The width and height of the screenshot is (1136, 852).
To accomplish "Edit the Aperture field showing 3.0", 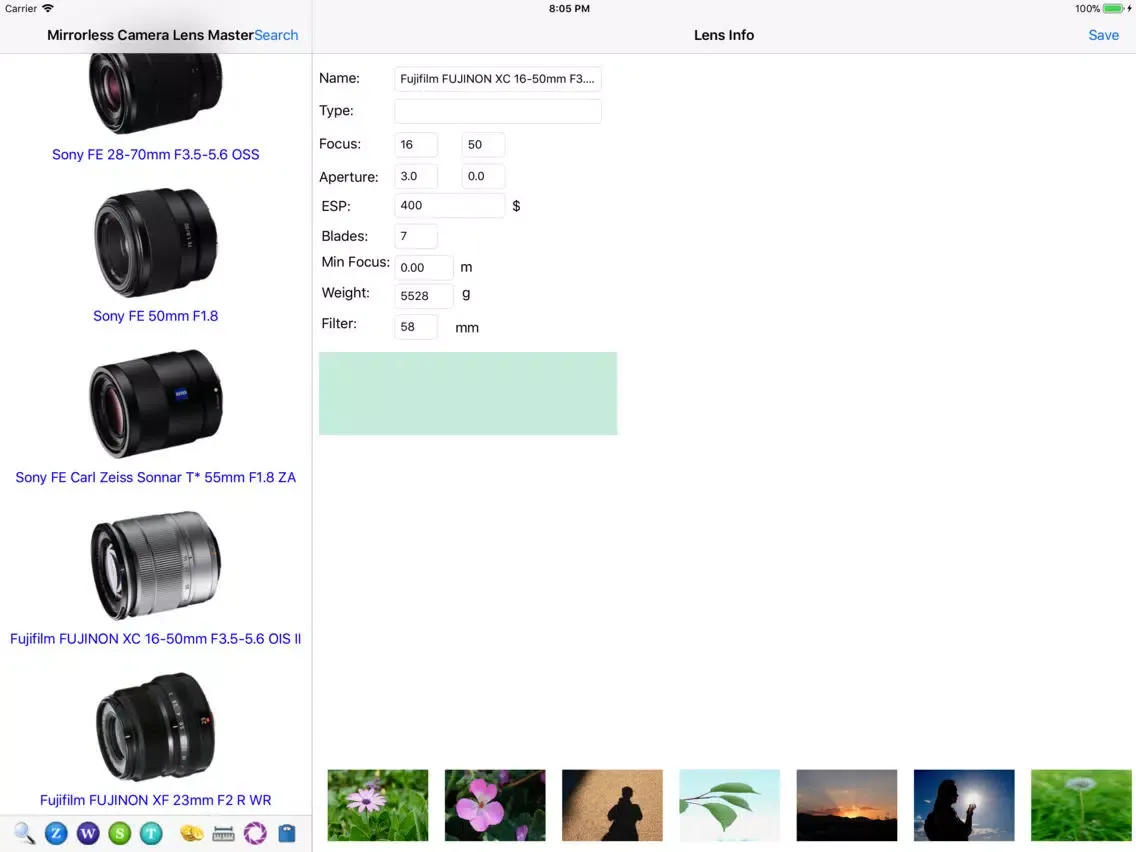I will coord(416,176).
